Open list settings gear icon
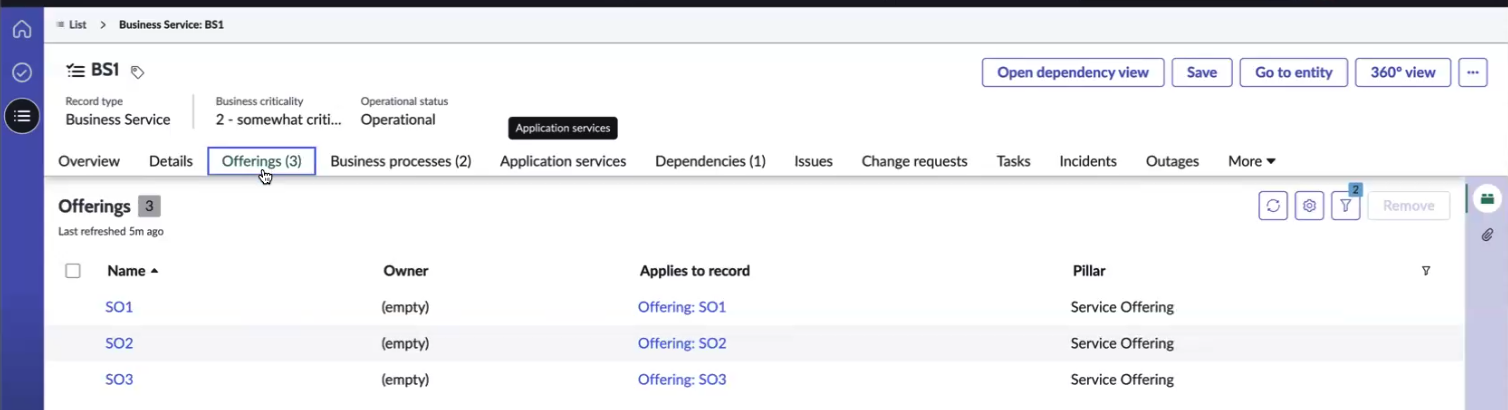 1309,206
